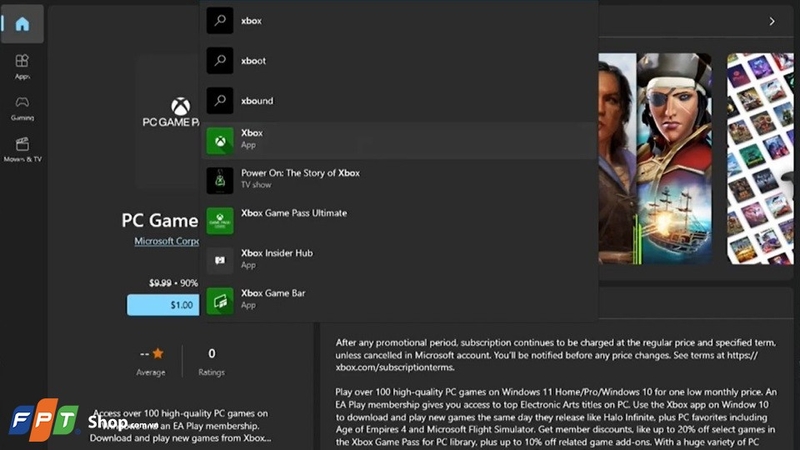Viewport: 800px width, 450px height.
Task: Click the Game Pass Ultimate icon
Action: 220,221
